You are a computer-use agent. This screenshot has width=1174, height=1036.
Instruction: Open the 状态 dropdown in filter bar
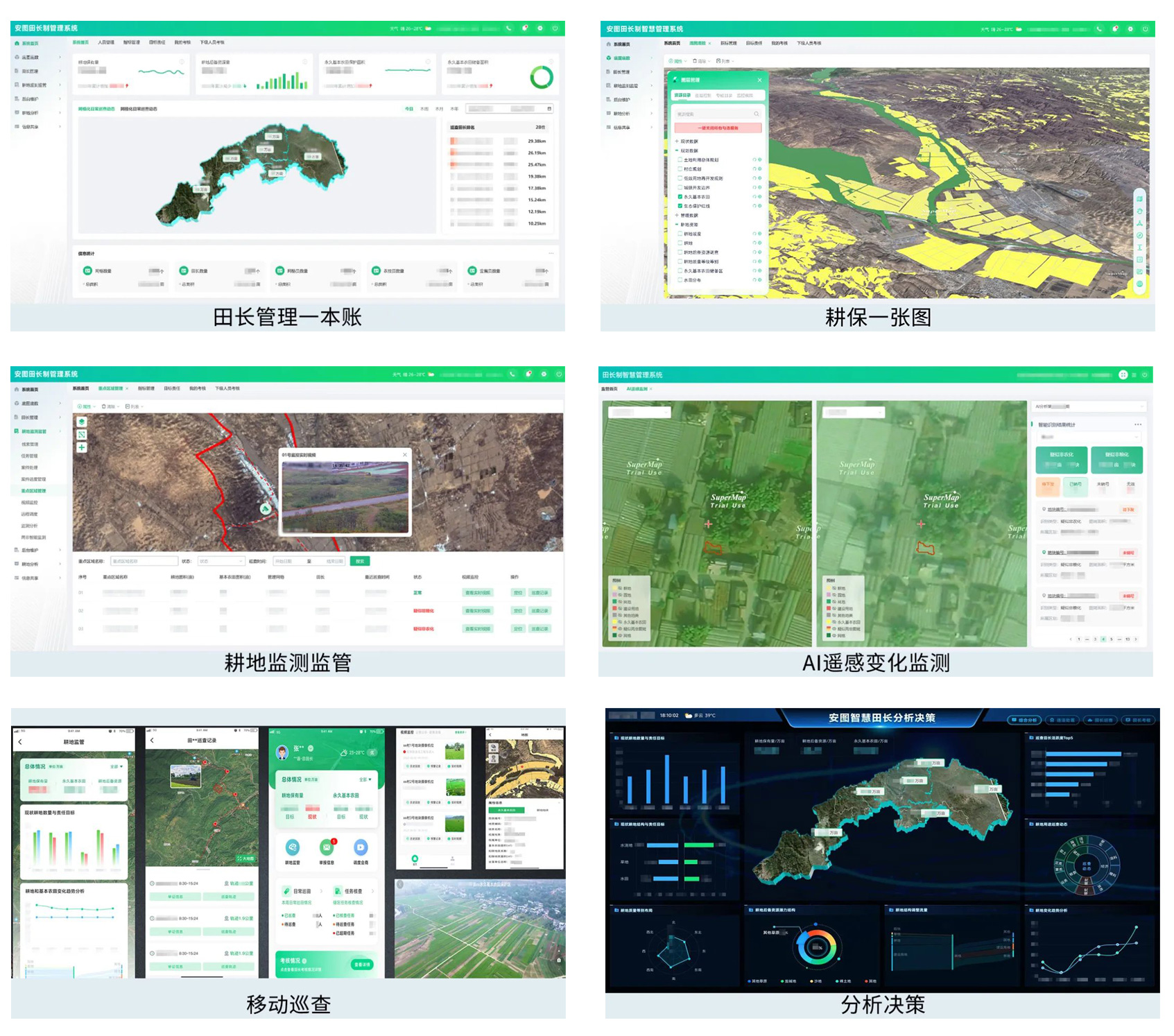pos(221,561)
